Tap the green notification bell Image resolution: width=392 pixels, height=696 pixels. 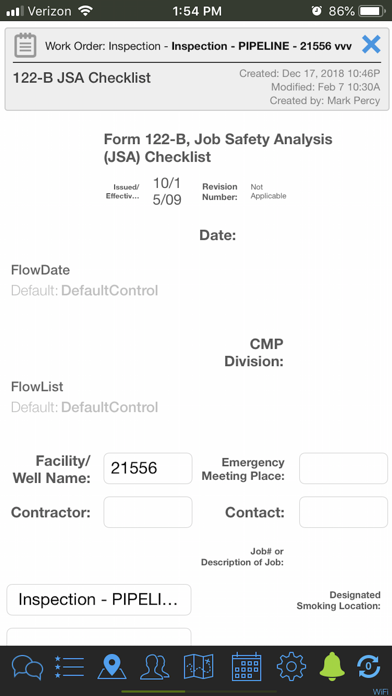tap(332, 667)
